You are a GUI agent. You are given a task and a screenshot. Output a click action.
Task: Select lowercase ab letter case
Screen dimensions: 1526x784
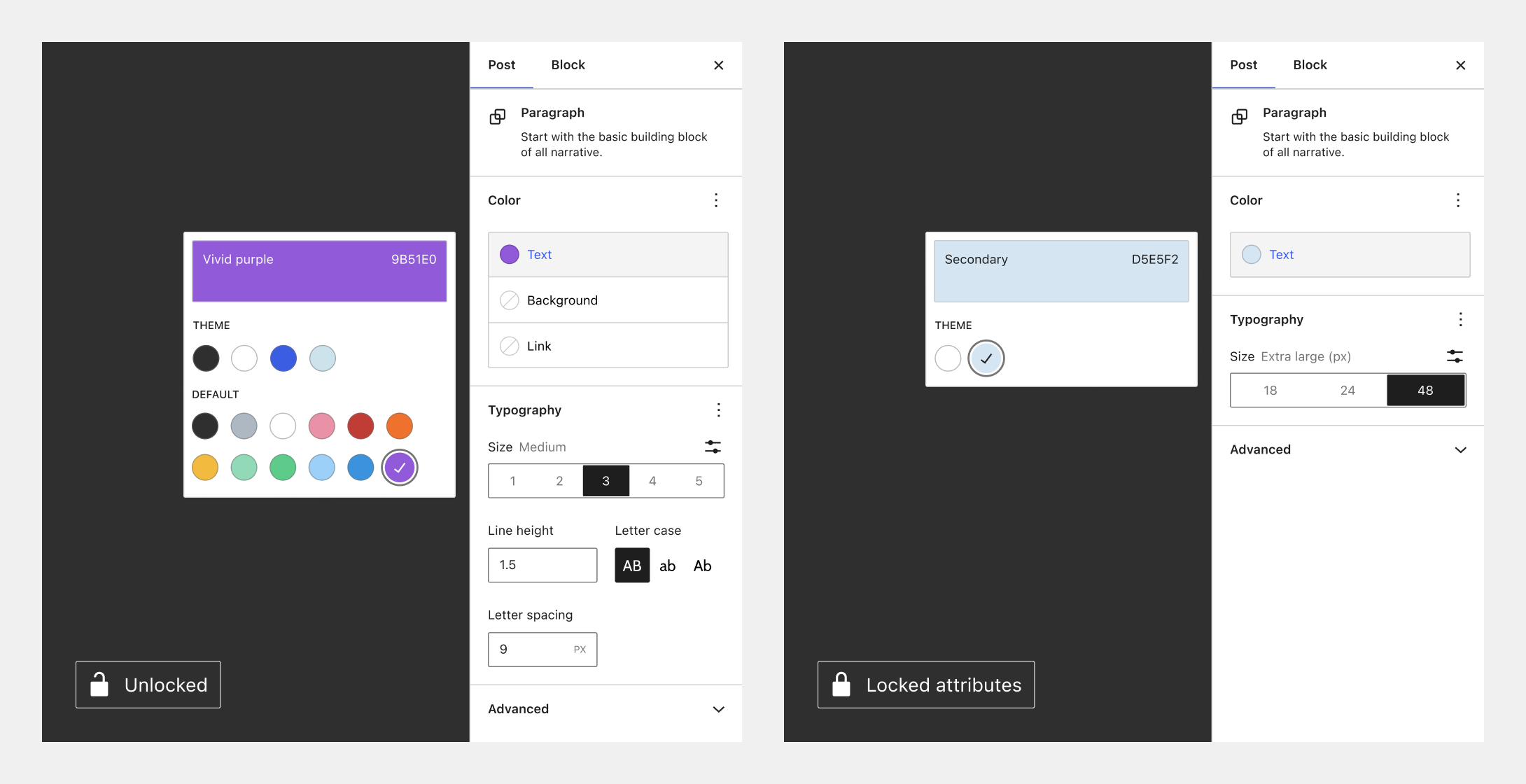[x=667, y=566]
